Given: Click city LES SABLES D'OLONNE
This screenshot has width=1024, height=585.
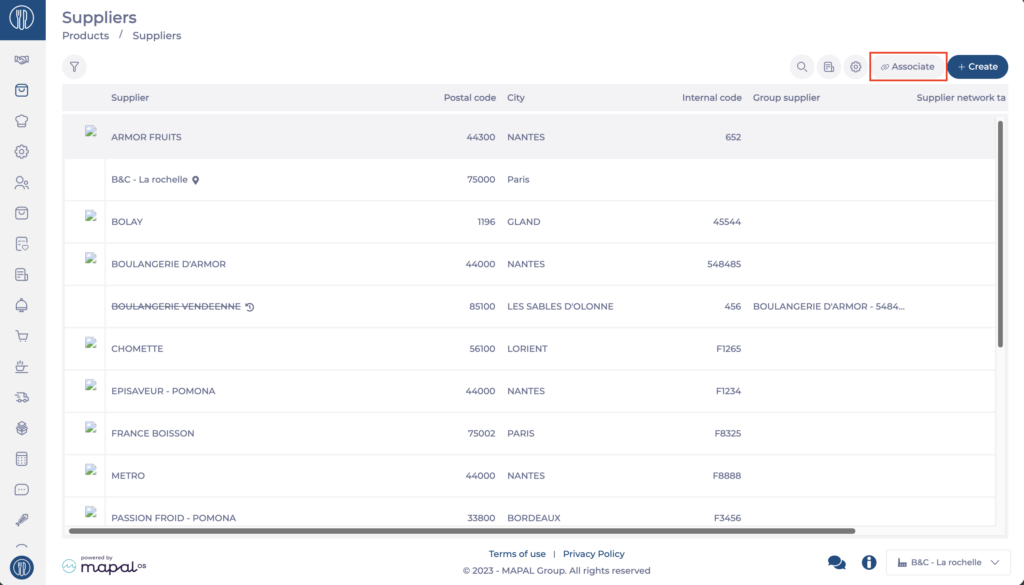Looking at the screenshot, I should pyautogui.click(x=560, y=306).
